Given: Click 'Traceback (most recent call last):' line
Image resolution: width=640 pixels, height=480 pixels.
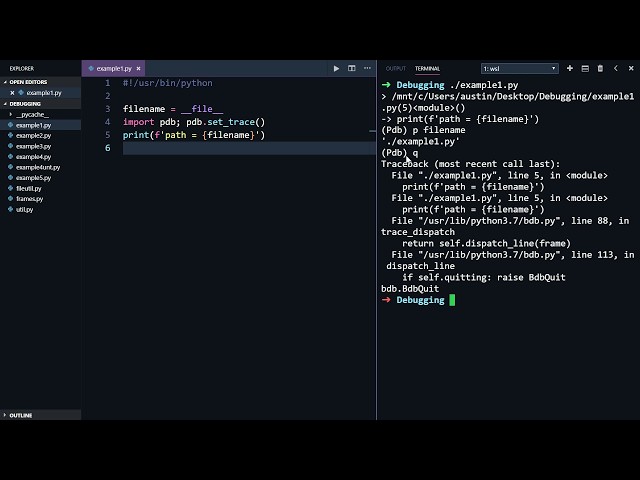Looking at the screenshot, I should (471, 164).
